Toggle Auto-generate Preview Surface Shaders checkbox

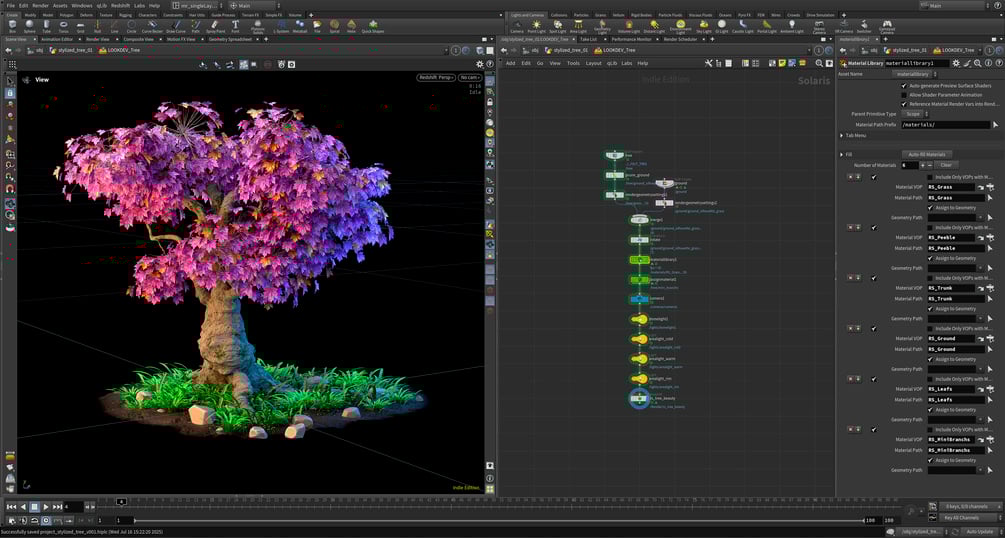tap(904, 85)
